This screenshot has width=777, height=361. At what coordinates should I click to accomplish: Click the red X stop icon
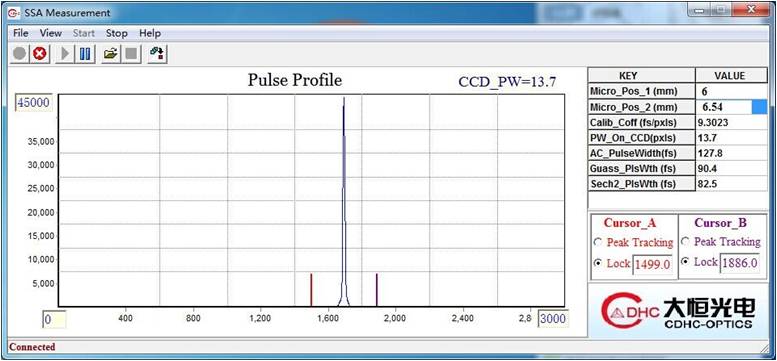coord(39,53)
